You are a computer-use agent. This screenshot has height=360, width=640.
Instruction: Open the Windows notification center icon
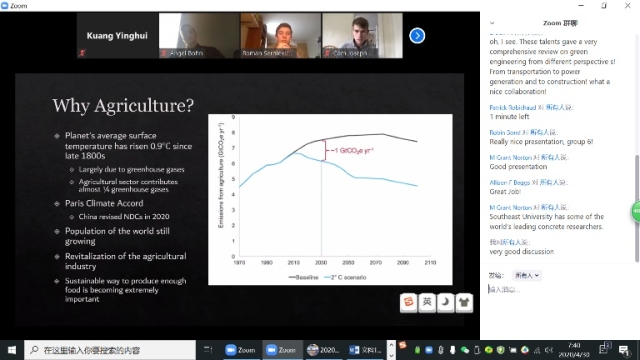[624, 350]
